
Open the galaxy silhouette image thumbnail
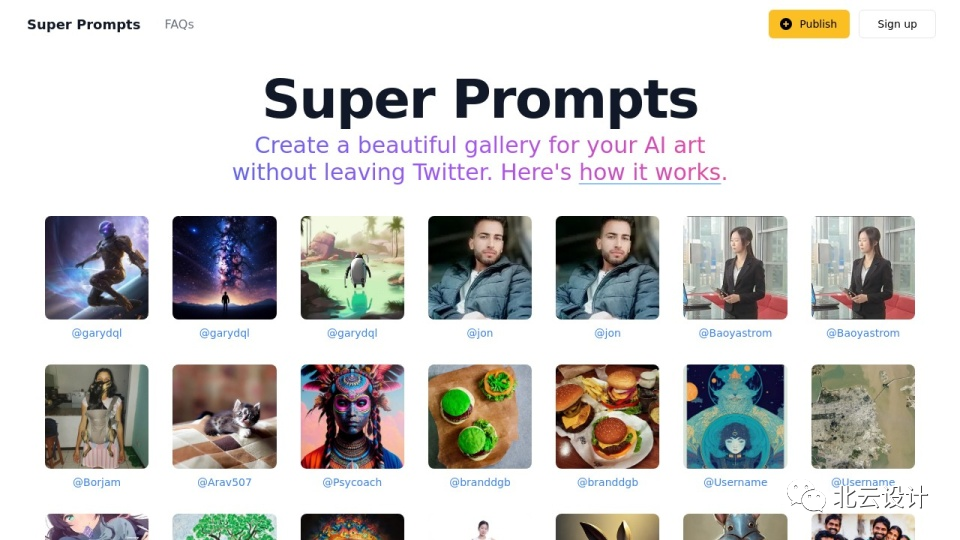[x=224, y=268]
